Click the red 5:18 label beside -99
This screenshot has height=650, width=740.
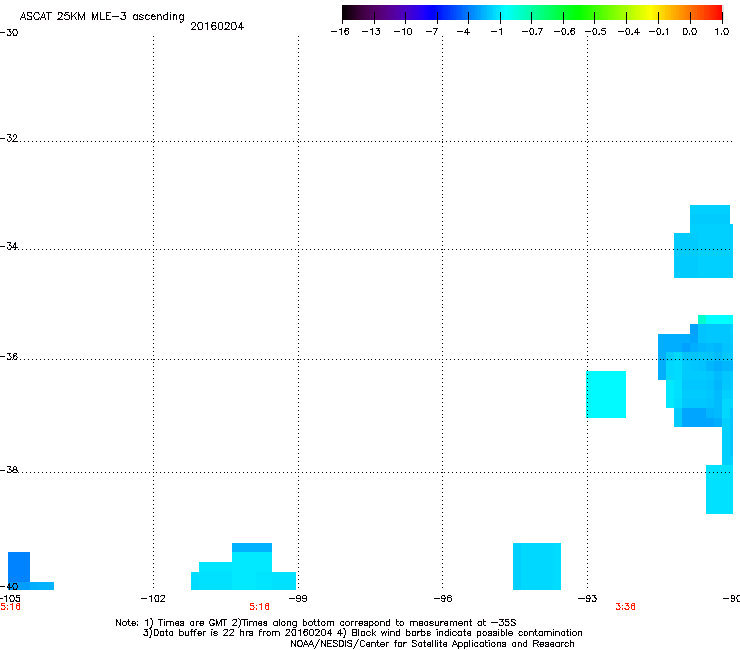[x=260, y=607]
